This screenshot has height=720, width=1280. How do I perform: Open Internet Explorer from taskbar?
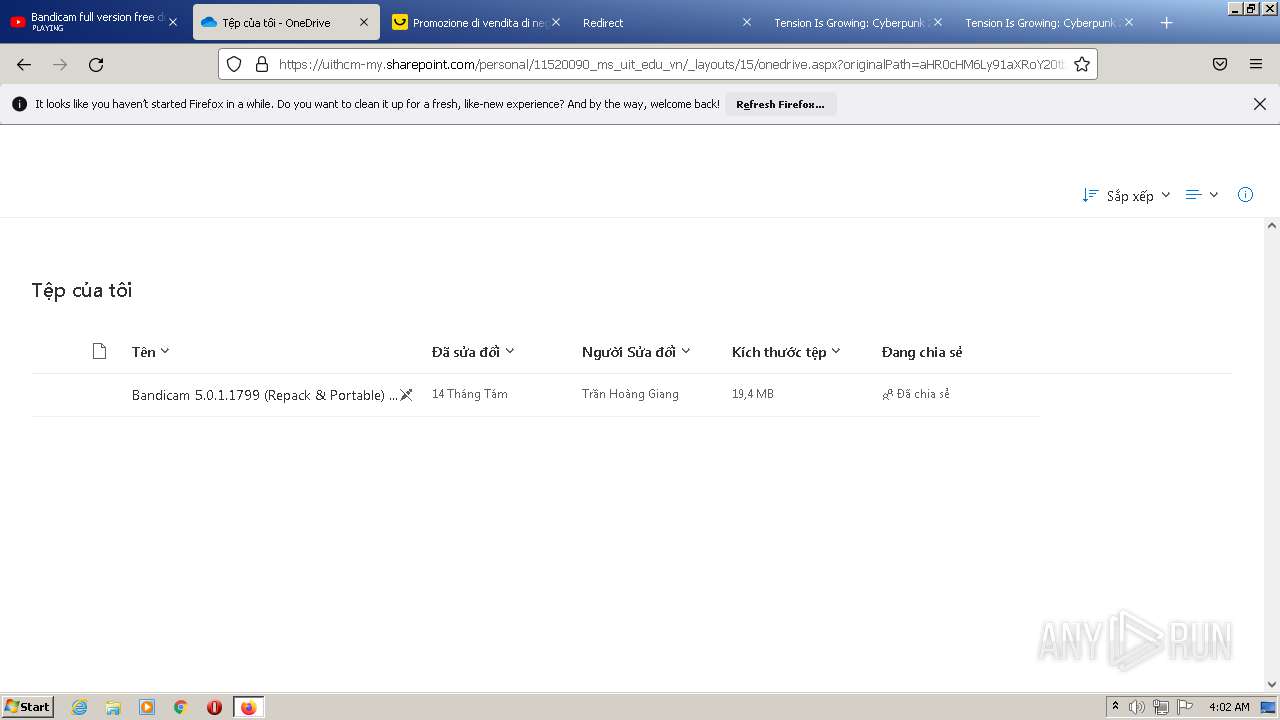click(80, 707)
